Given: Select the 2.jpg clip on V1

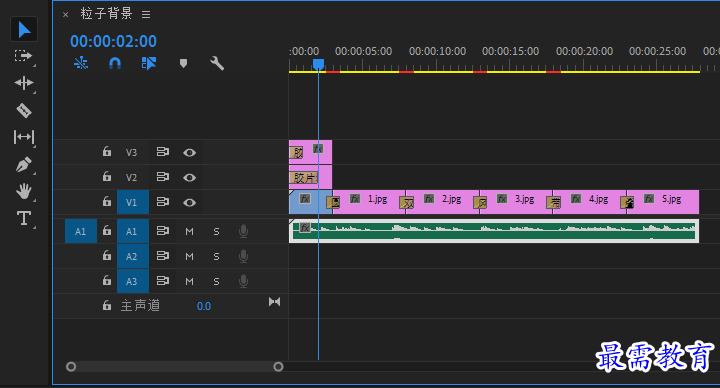Looking at the screenshot, I should pyautogui.click(x=443, y=202).
